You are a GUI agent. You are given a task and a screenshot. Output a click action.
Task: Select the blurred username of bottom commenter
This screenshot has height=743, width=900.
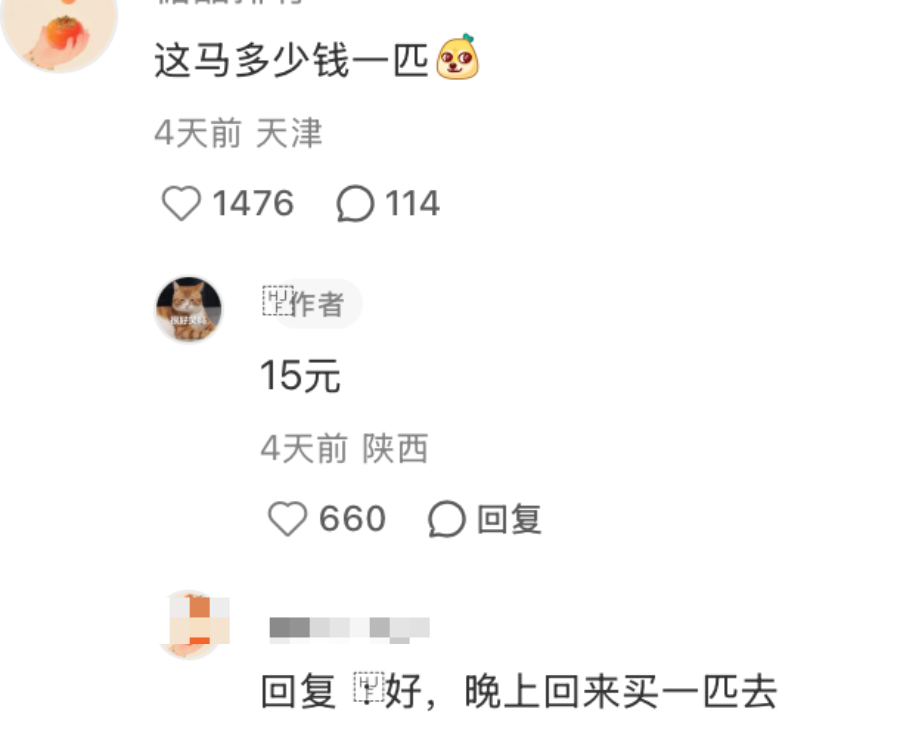(350, 629)
